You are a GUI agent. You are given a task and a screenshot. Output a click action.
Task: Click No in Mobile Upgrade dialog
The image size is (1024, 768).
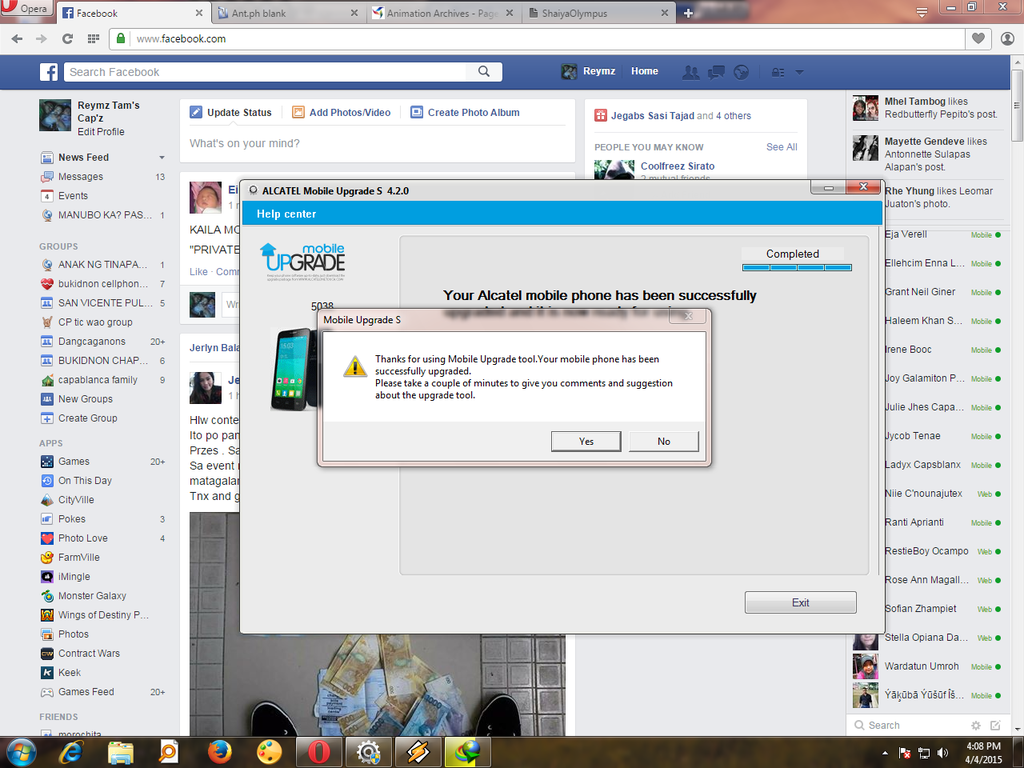pyautogui.click(x=663, y=441)
